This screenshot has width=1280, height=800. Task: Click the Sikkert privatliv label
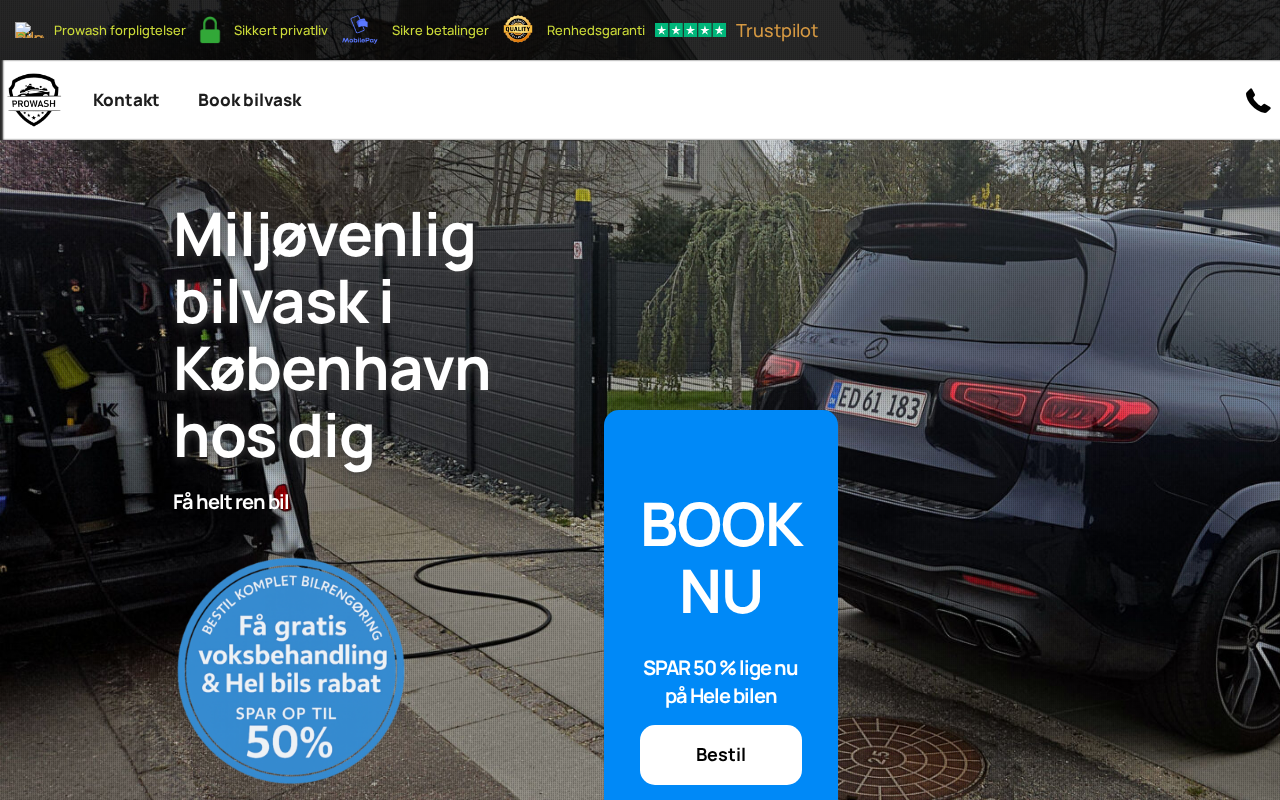281,30
